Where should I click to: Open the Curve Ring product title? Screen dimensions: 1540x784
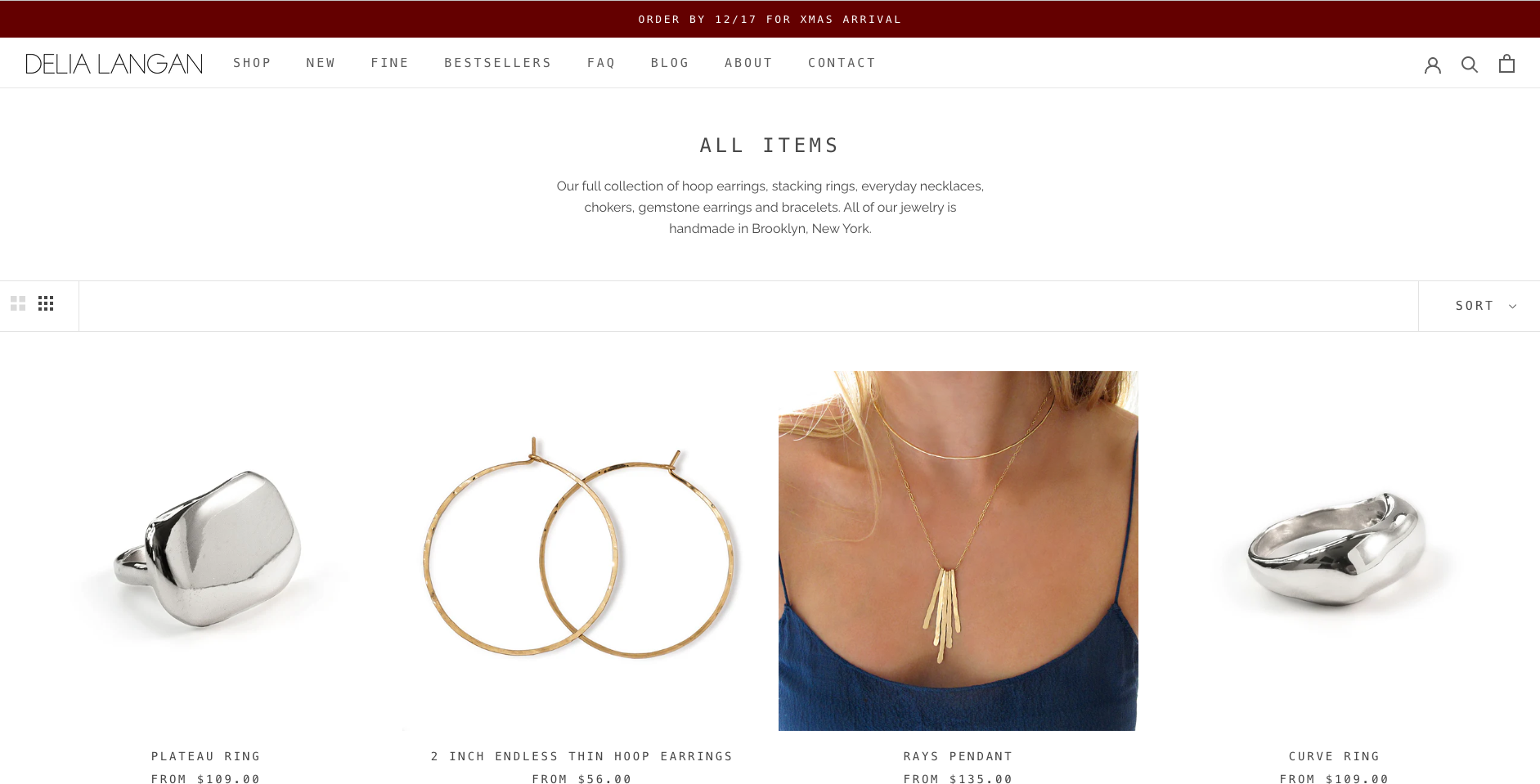[x=1334, y=756]
